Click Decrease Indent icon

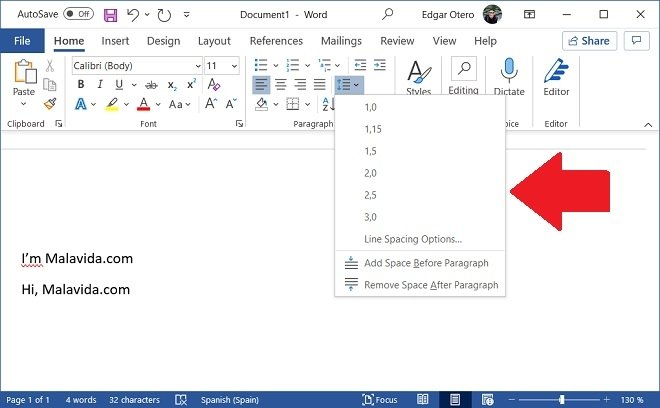pyautogui.click(x=360, y=65)
